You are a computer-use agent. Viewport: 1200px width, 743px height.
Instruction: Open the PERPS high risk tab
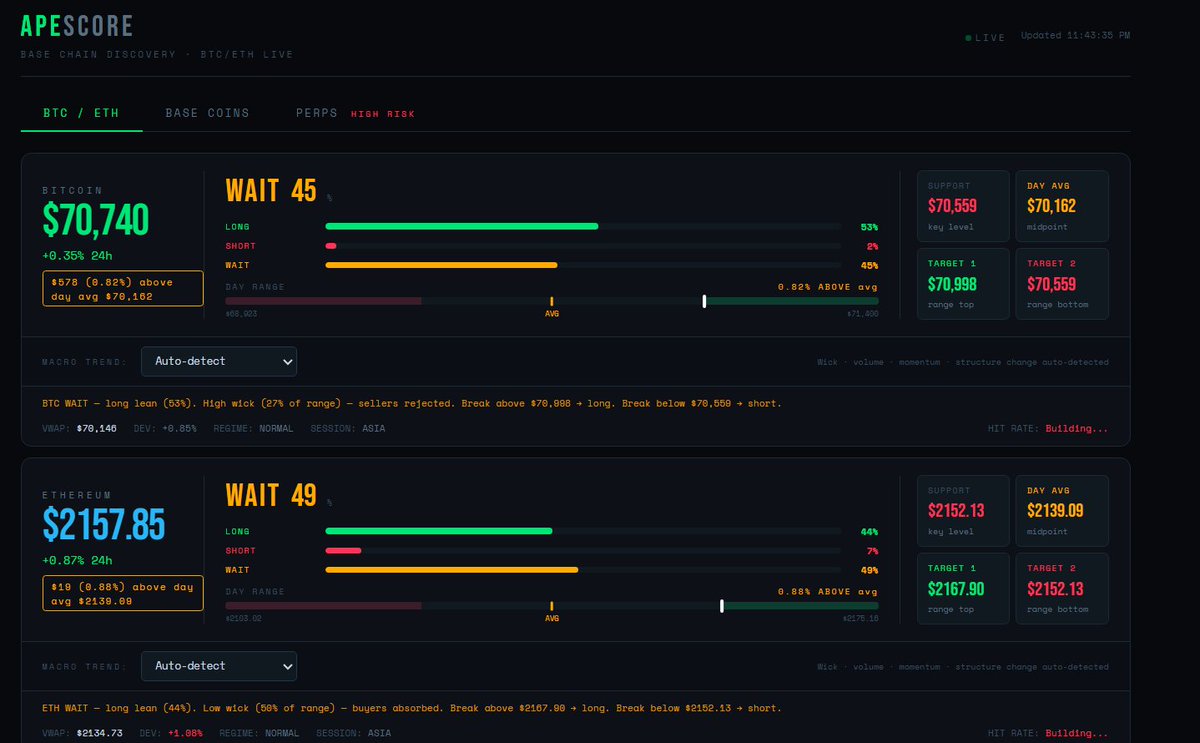click(x=354, y=113)
